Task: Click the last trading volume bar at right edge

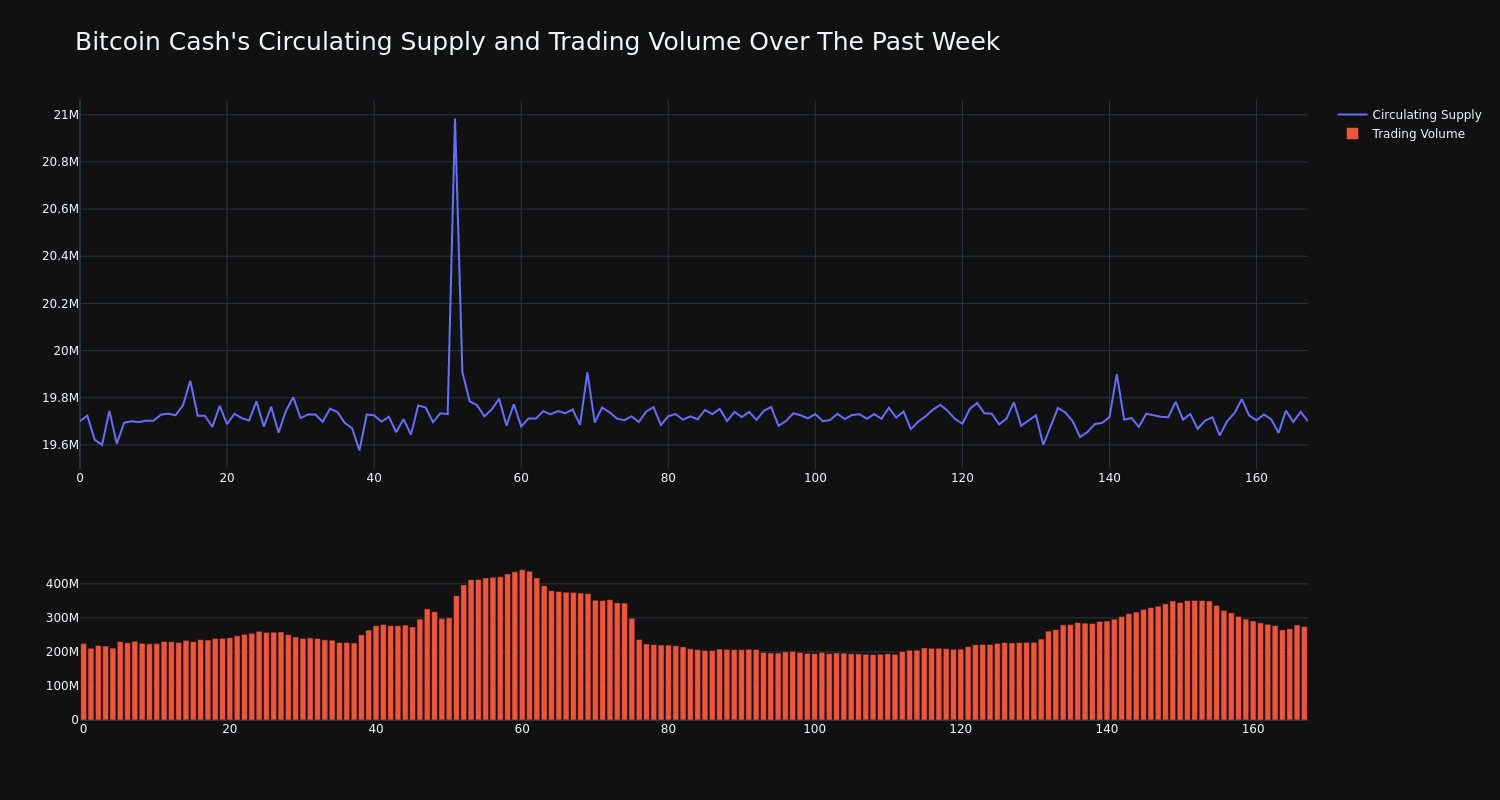Action: [1304, 673]
